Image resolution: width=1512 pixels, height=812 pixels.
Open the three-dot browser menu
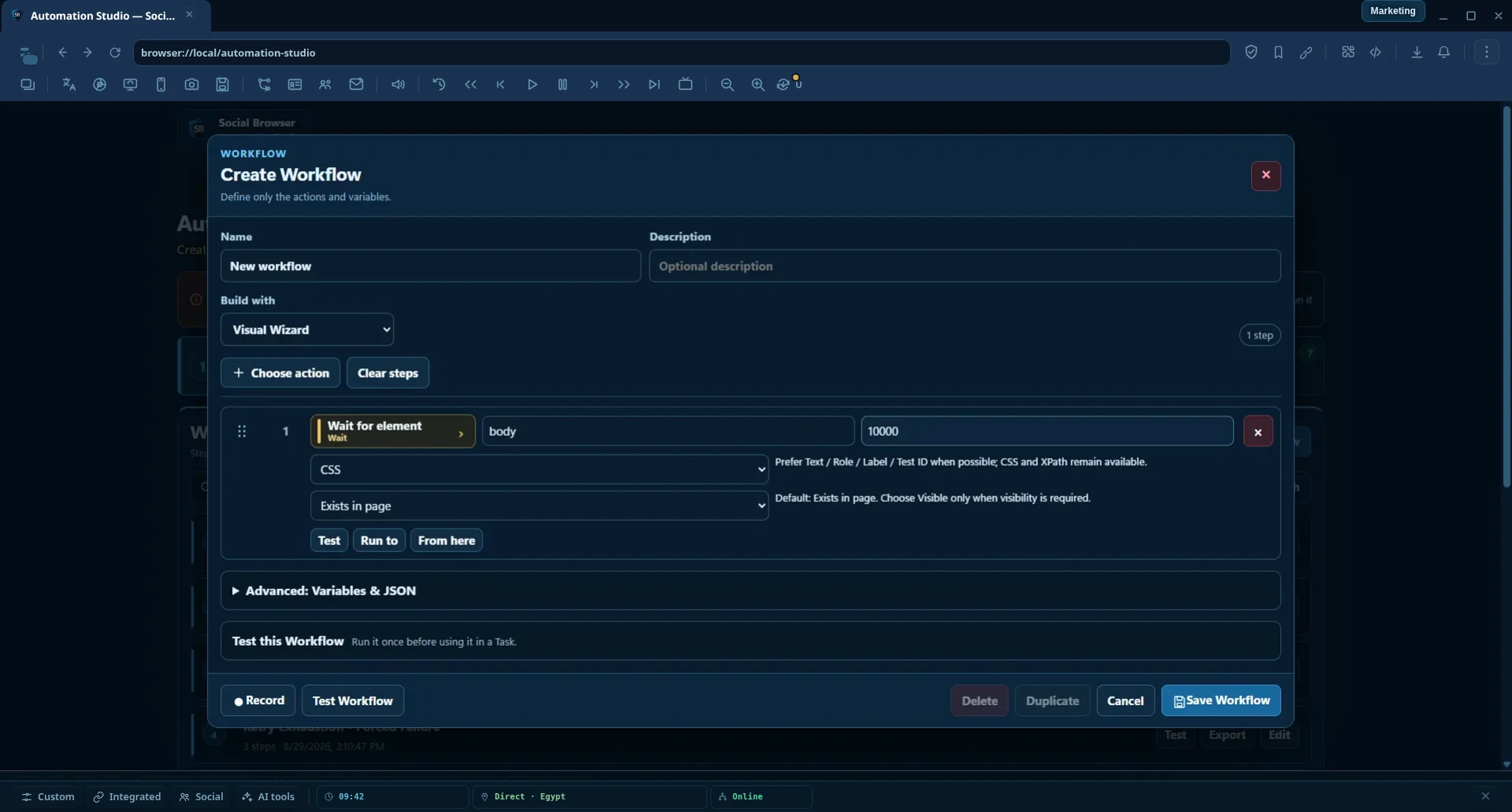(x=1487, y=52)
